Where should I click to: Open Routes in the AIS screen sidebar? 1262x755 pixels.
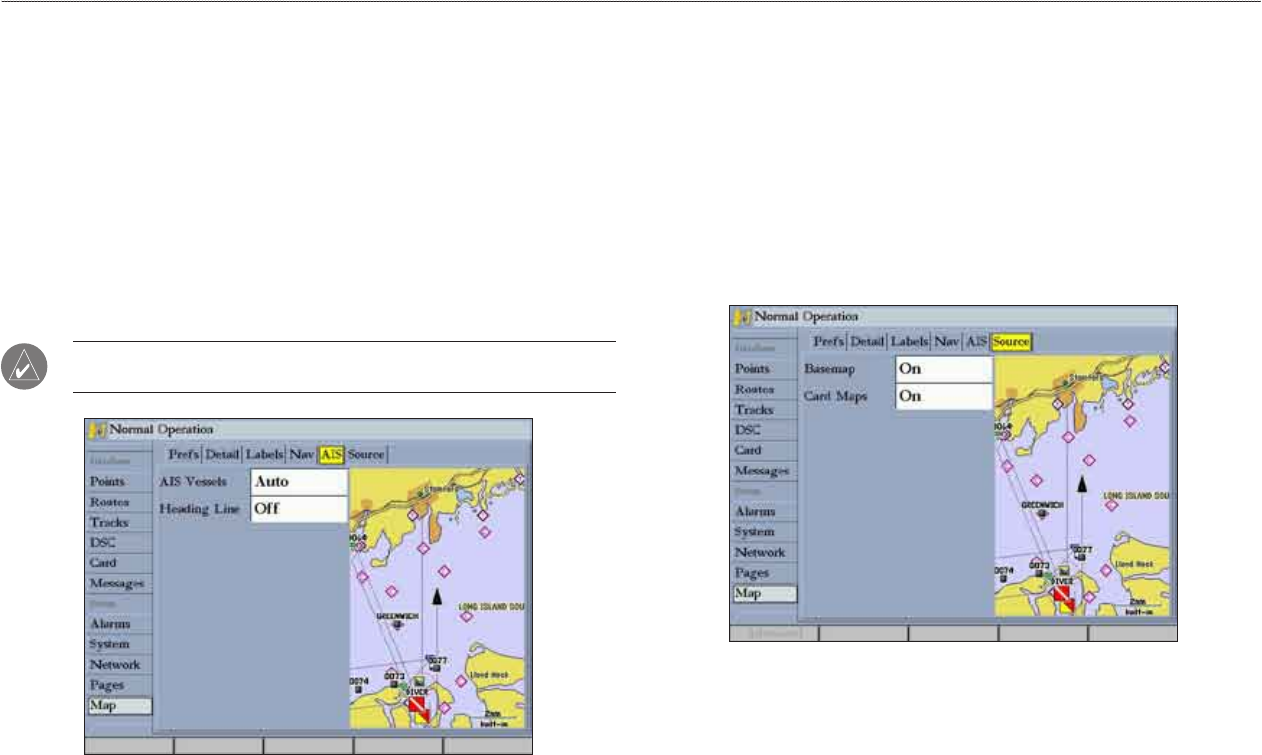click(x=119, y=502)
